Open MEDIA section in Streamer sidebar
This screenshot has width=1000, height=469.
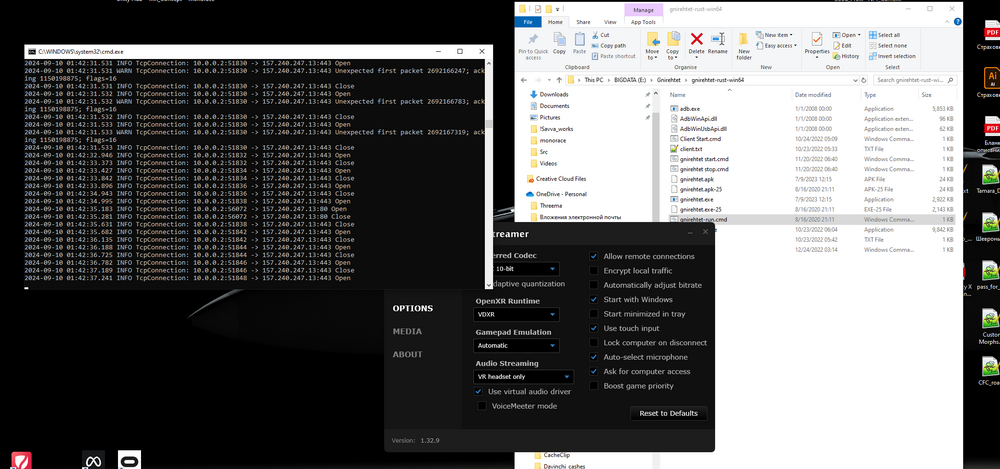pos(407,331)
